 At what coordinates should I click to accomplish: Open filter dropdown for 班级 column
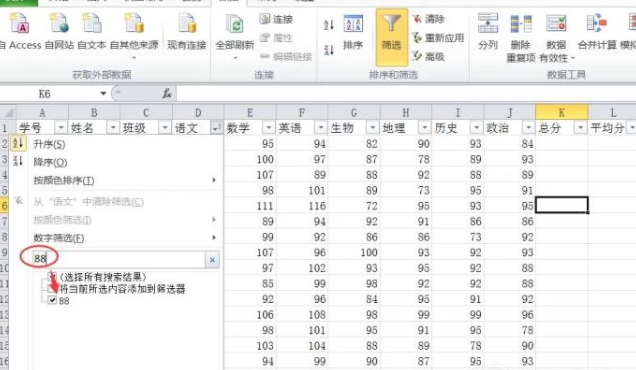click(165, 128)
